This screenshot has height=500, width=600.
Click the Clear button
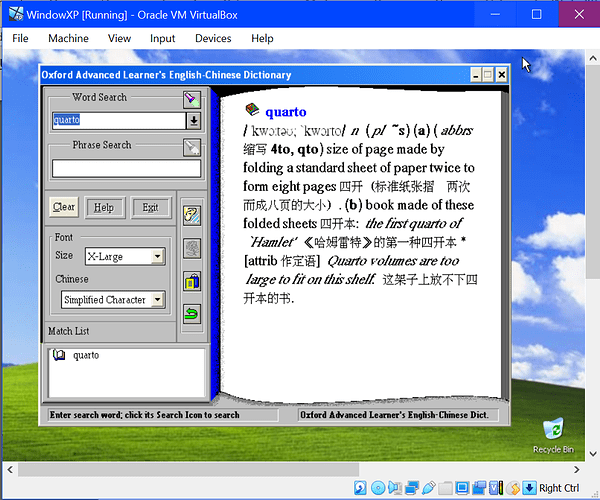(x=64, y=207)
